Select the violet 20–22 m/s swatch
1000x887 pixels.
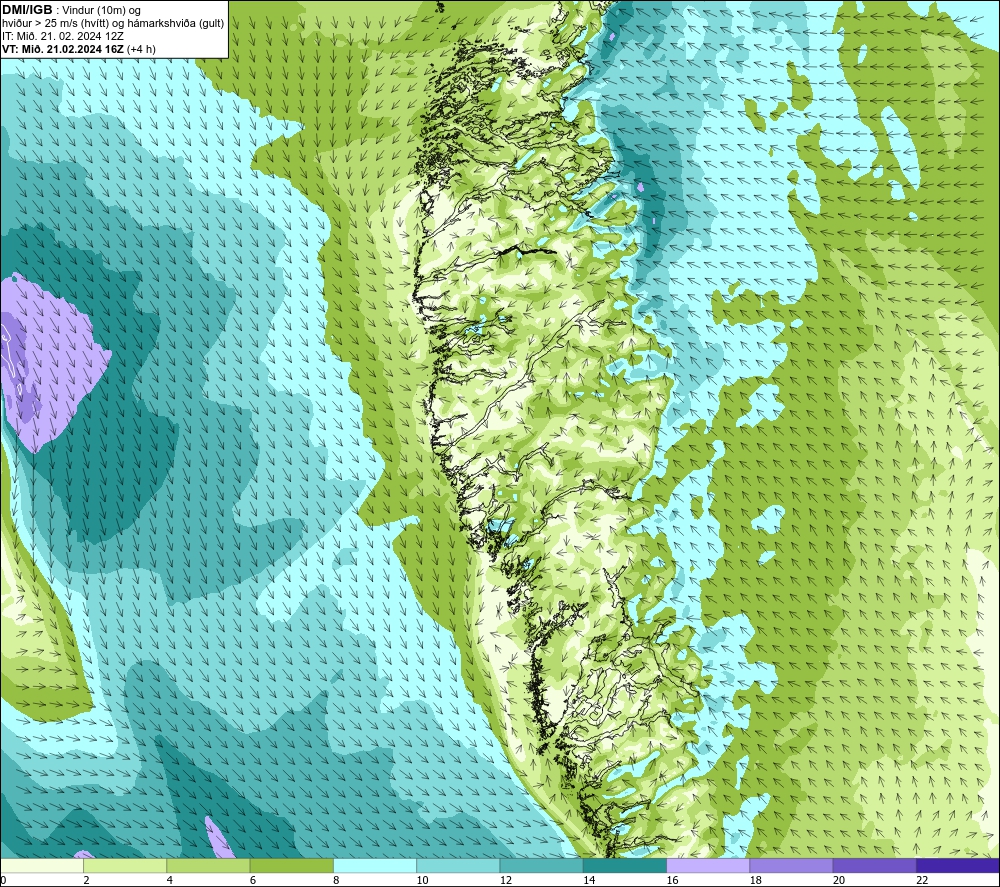(874, 865)
